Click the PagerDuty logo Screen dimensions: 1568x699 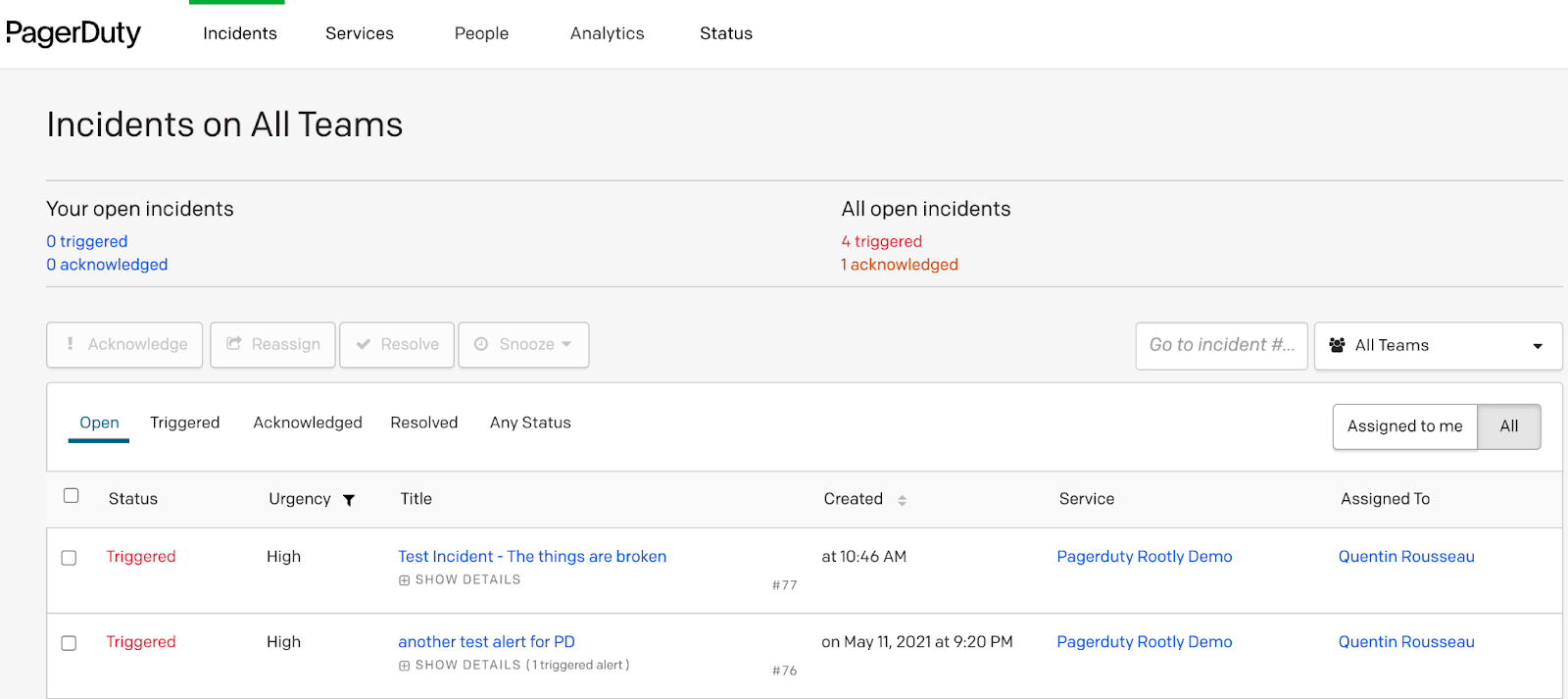pos(73,33)
